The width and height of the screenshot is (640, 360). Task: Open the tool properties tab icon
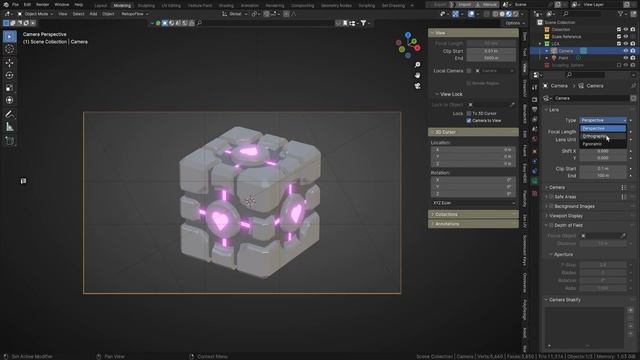coord(535,87)
